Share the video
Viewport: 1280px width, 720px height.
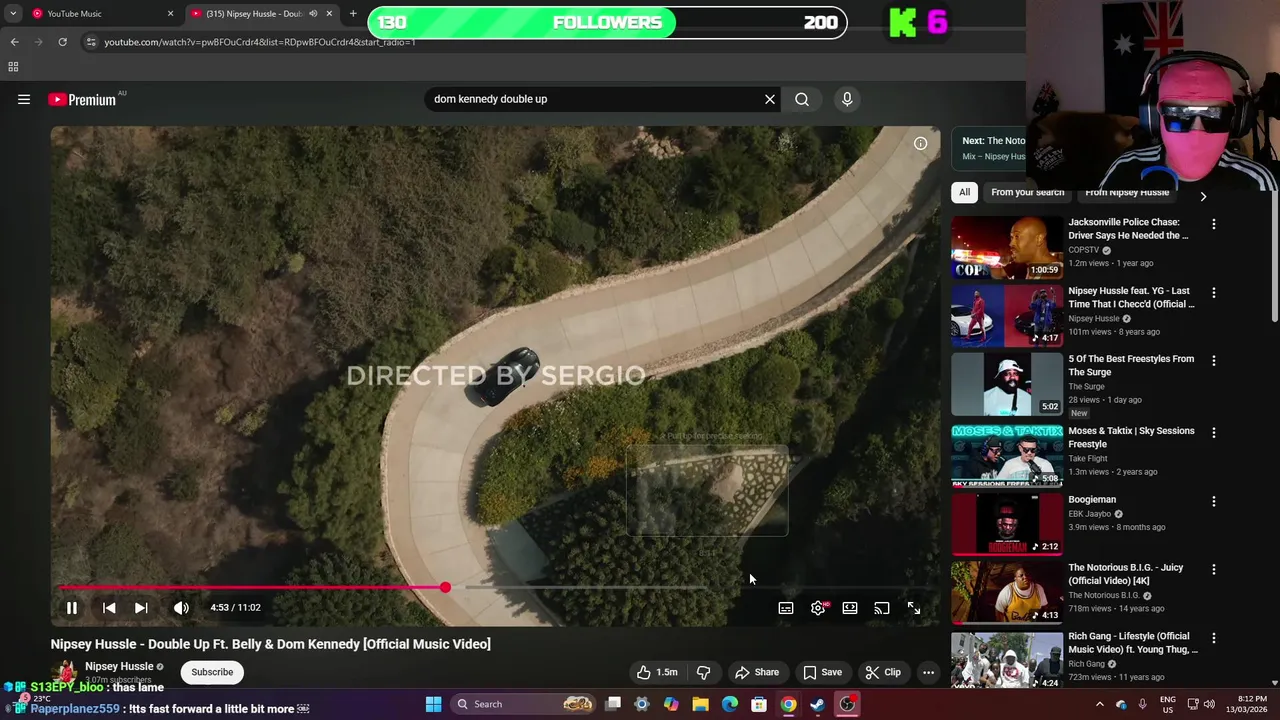point(757,672)
